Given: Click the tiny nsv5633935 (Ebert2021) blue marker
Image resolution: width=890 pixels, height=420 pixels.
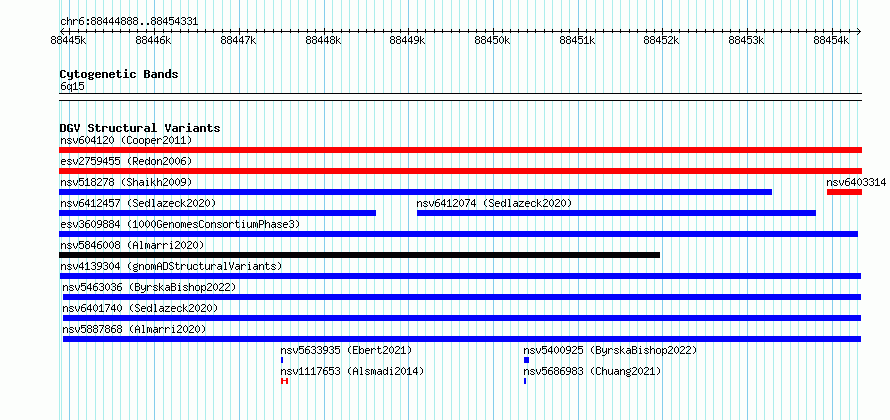Looking at the screenshot, I should 282,360.
